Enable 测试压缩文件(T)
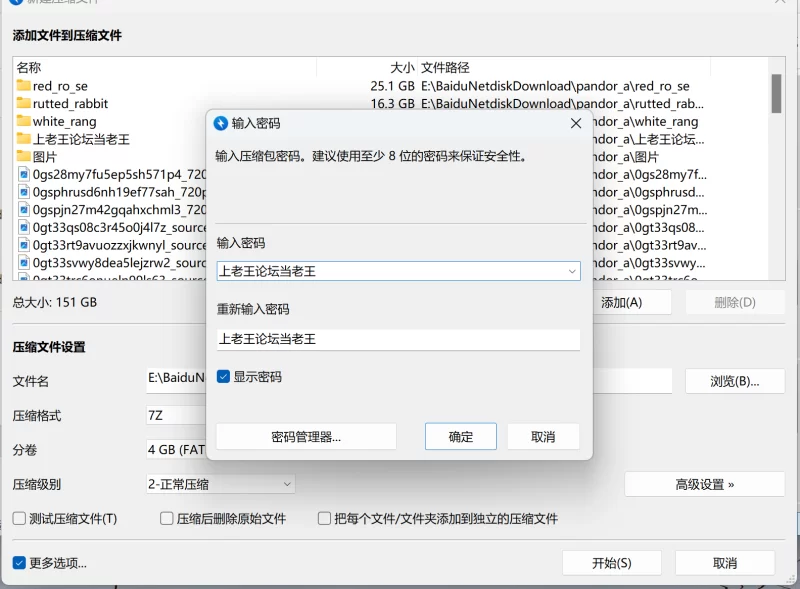 click(18, 517)
